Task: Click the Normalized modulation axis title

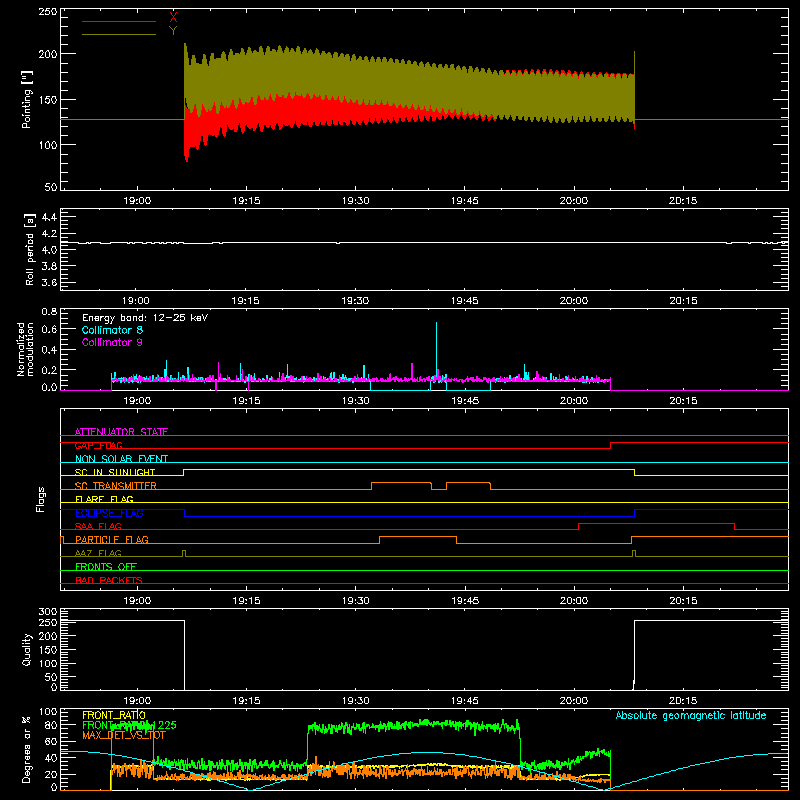Action: 25,349
